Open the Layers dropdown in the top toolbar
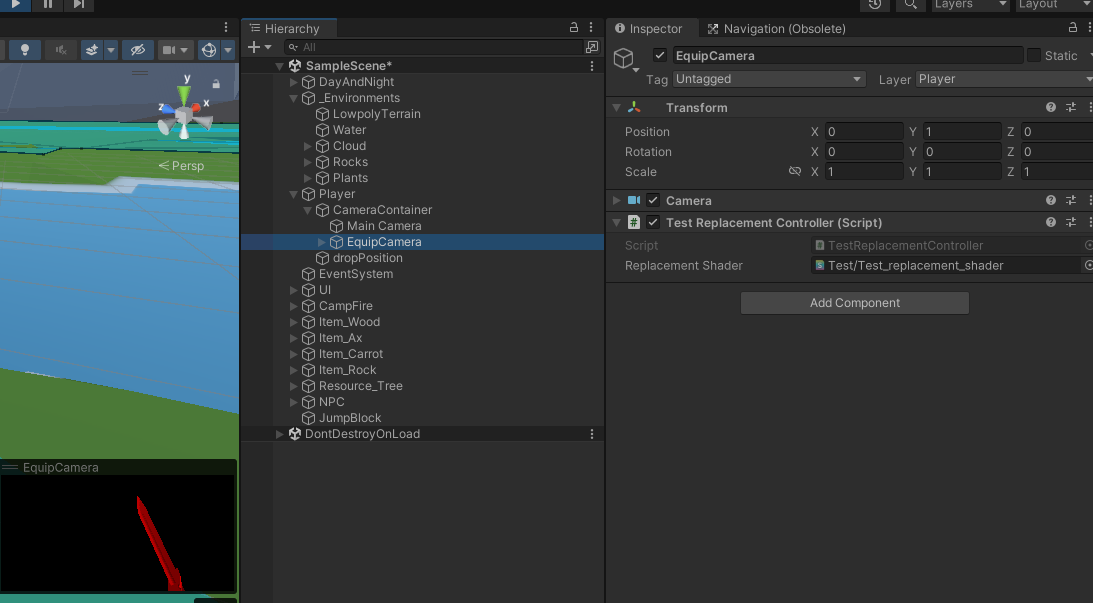Viewport: 1093px width, 603px height. [970, 4]
